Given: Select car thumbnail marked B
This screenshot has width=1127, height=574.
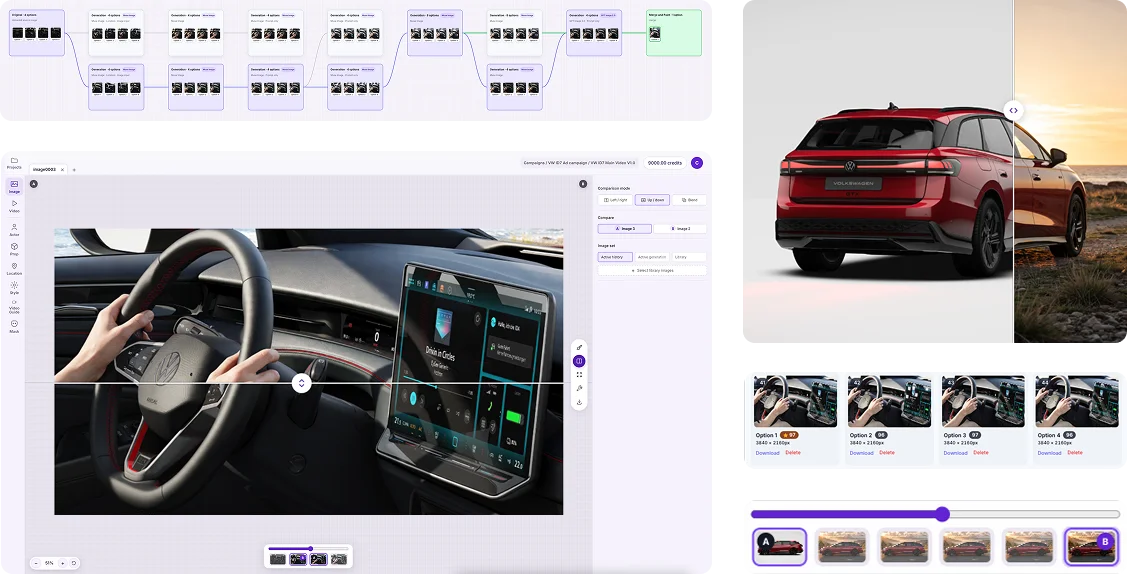Looking at the screenshot, I should click(1091, 547).
